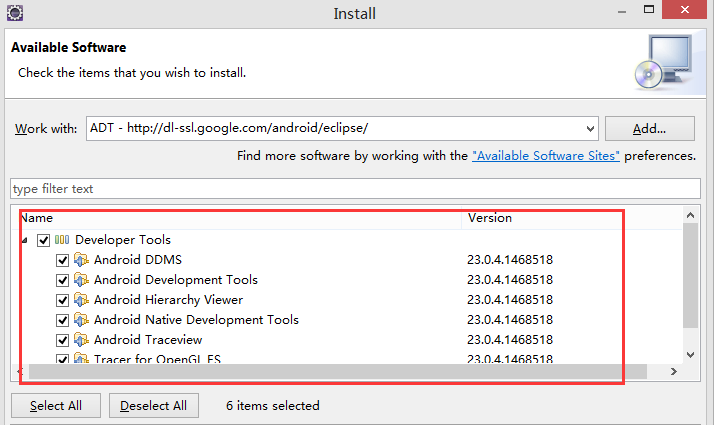714x425 pixels.
Task: Click the Developer Tools category icon
Action: [x=62, y=240]
